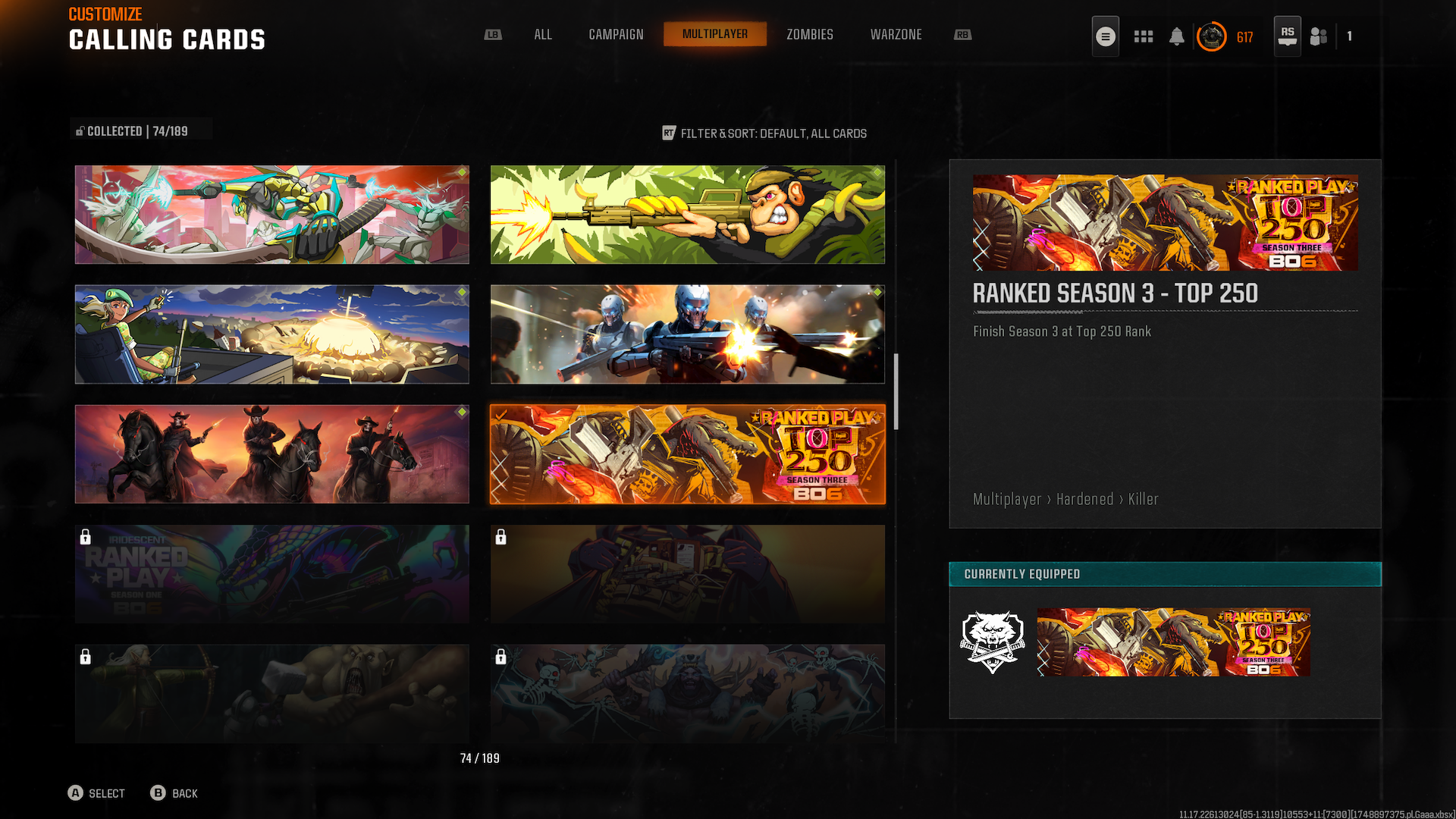Open the hamburger menu icon
The image size is (1456, 819).
pyautogui.click(x=1105, y=36)
